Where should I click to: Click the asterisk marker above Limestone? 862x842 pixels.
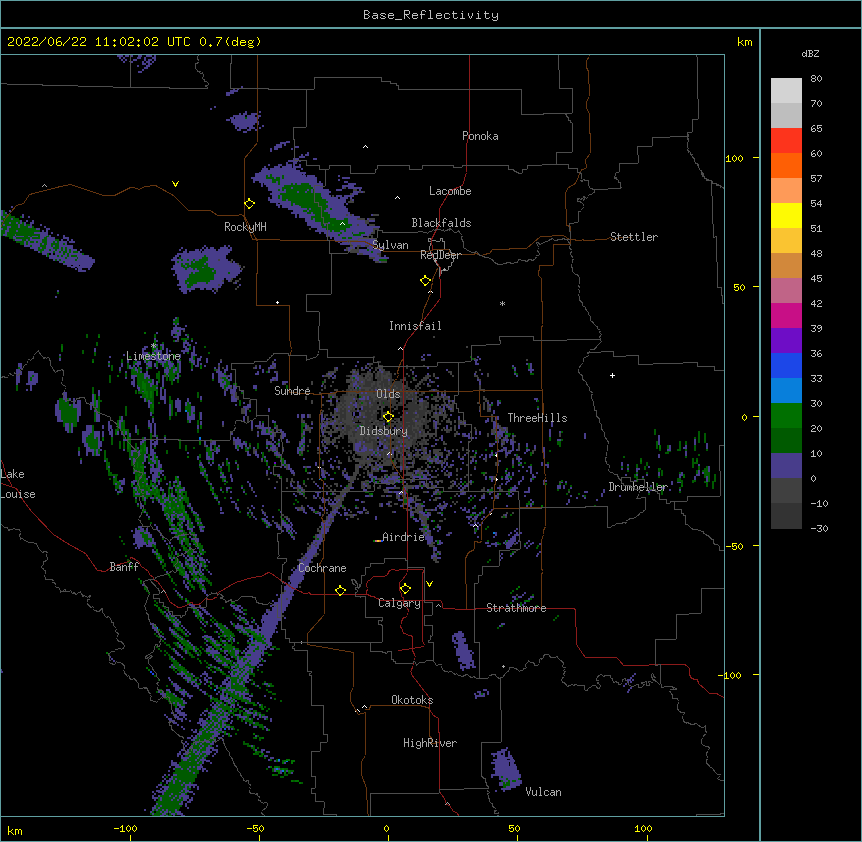tap(154, 346)
